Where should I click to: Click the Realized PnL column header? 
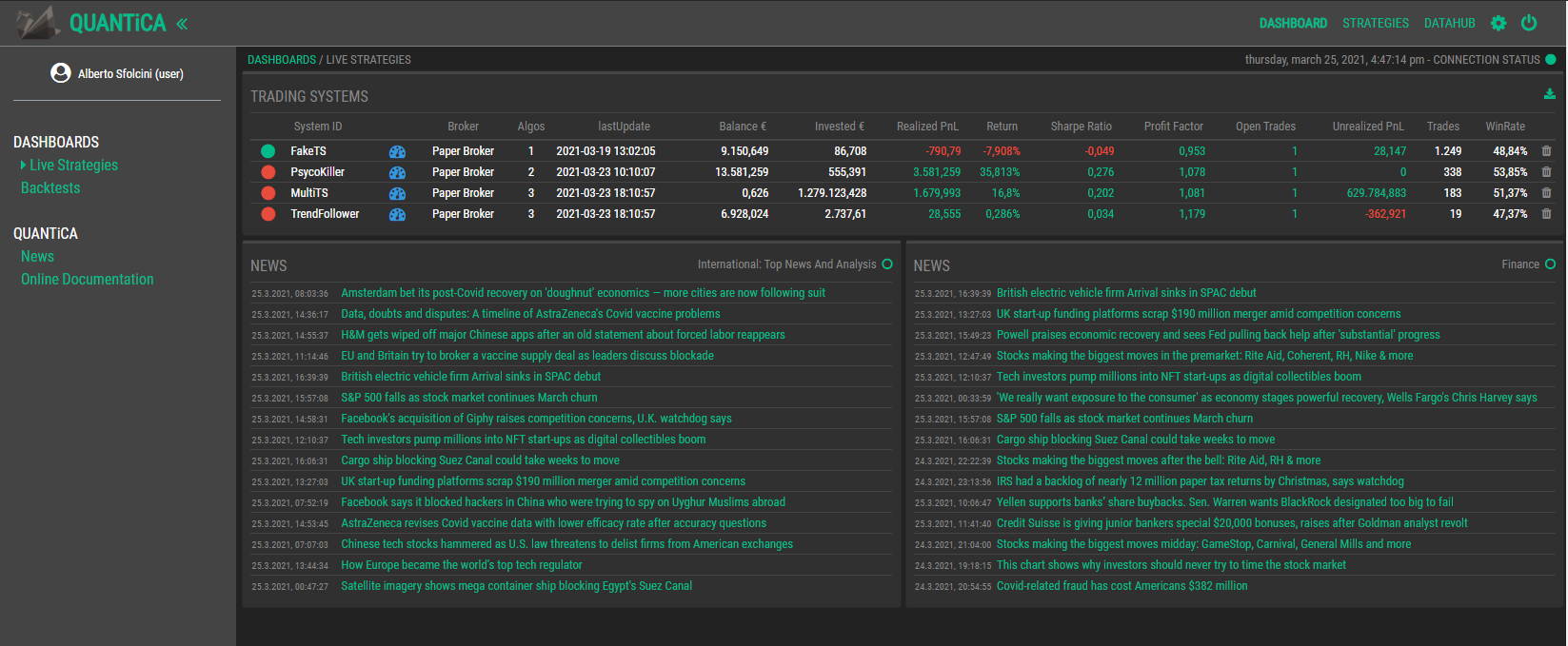coord(927,127)
